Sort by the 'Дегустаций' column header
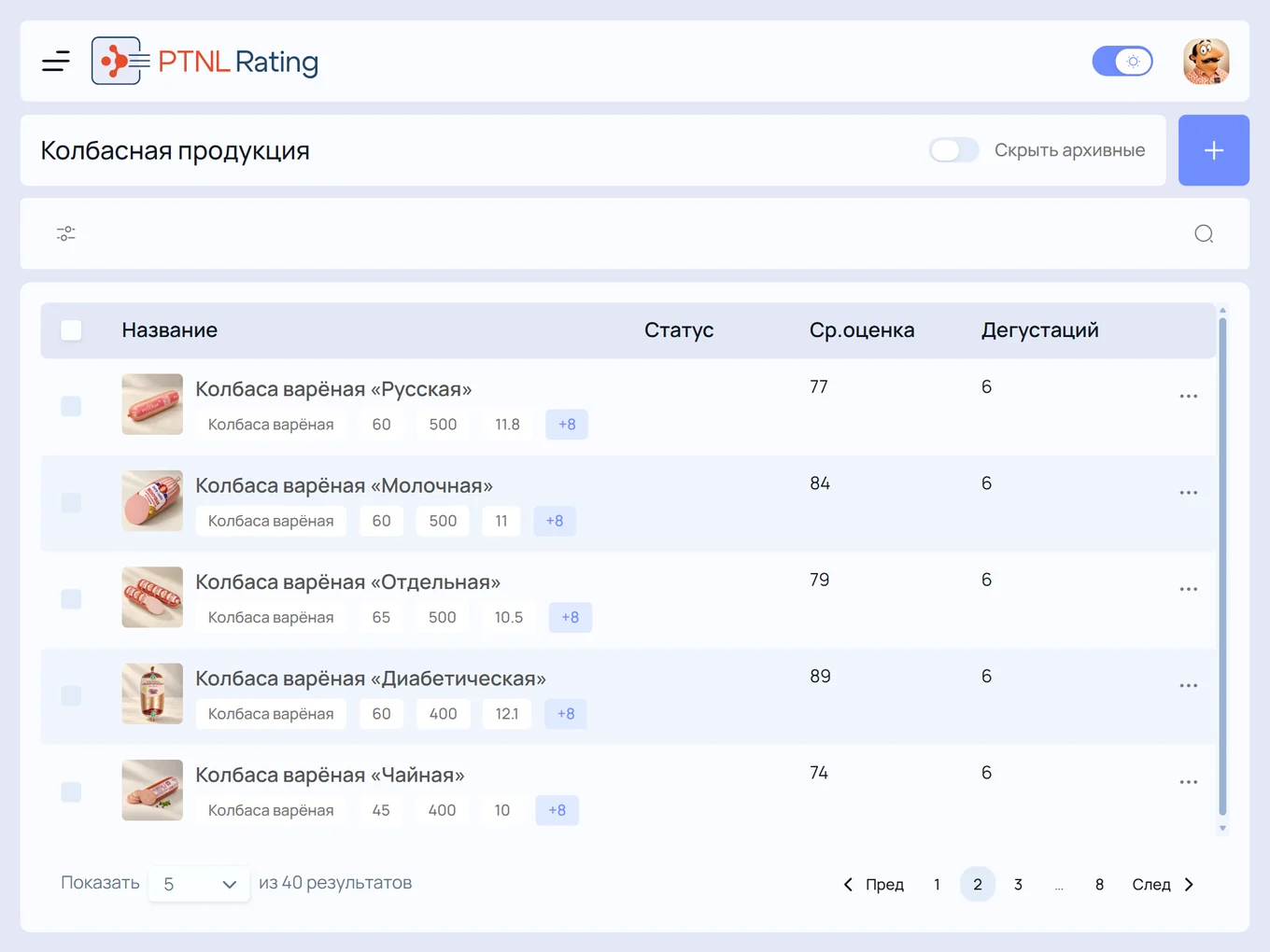1270x952 pixels. 1040,330
